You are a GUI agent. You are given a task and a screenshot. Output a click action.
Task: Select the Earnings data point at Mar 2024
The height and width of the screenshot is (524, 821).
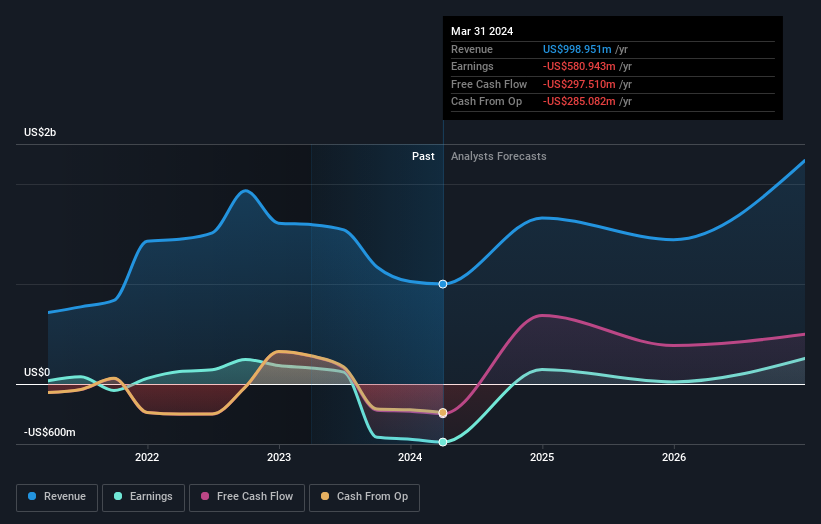[443, 442]
